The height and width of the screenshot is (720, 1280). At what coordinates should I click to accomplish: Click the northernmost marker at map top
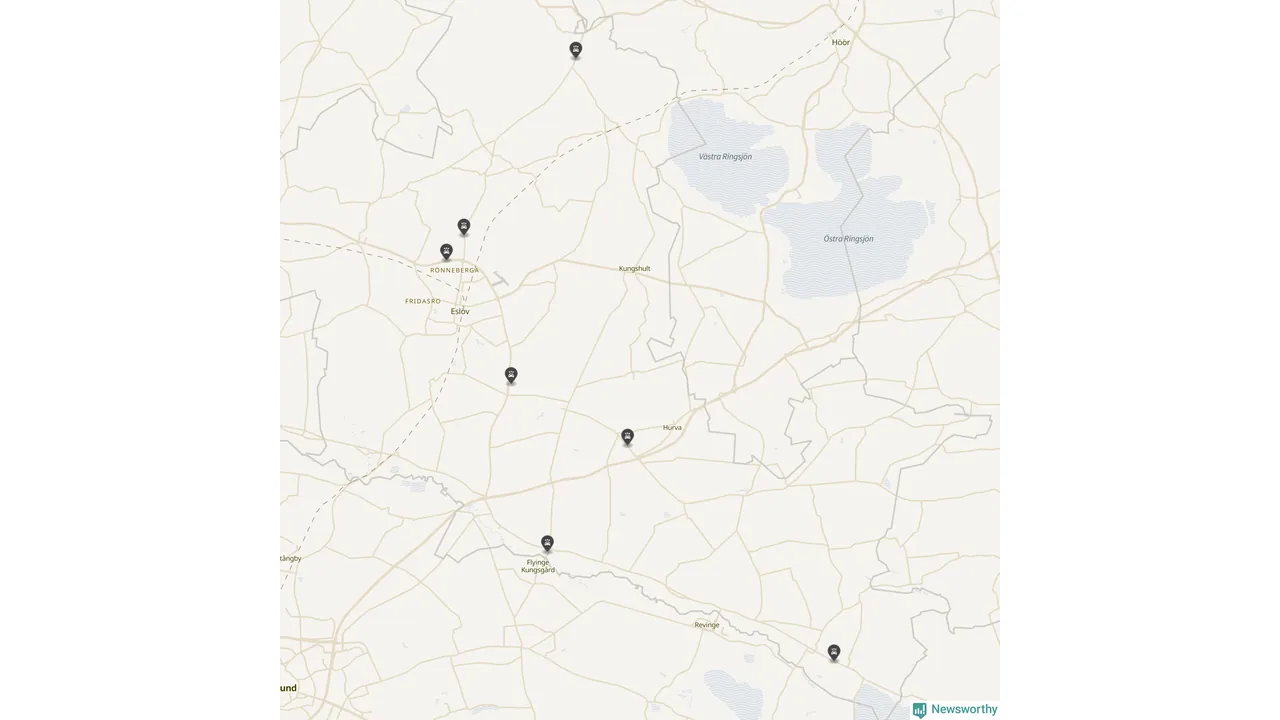coord(575,49)
